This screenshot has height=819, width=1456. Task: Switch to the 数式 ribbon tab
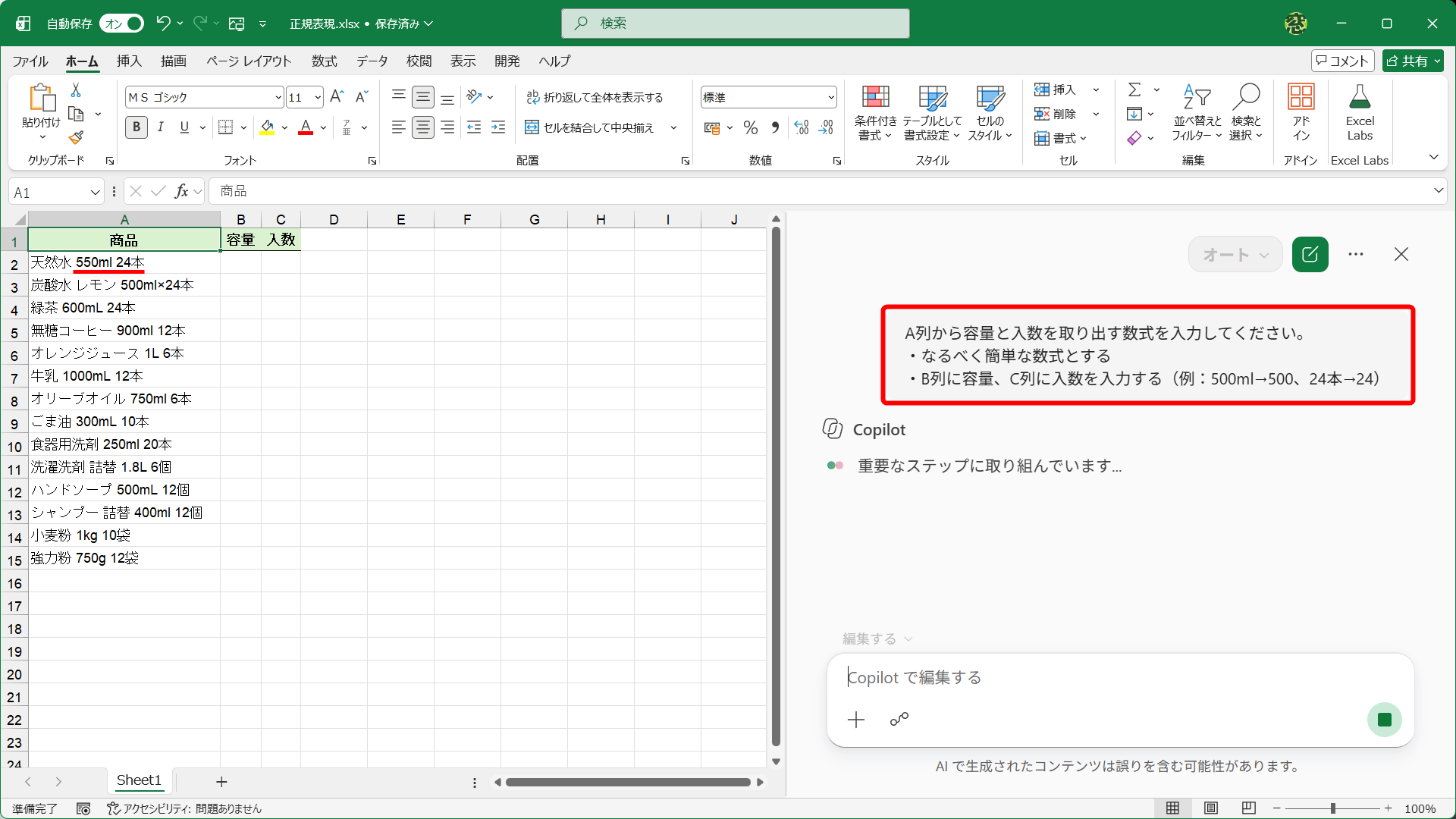[324, 61]
